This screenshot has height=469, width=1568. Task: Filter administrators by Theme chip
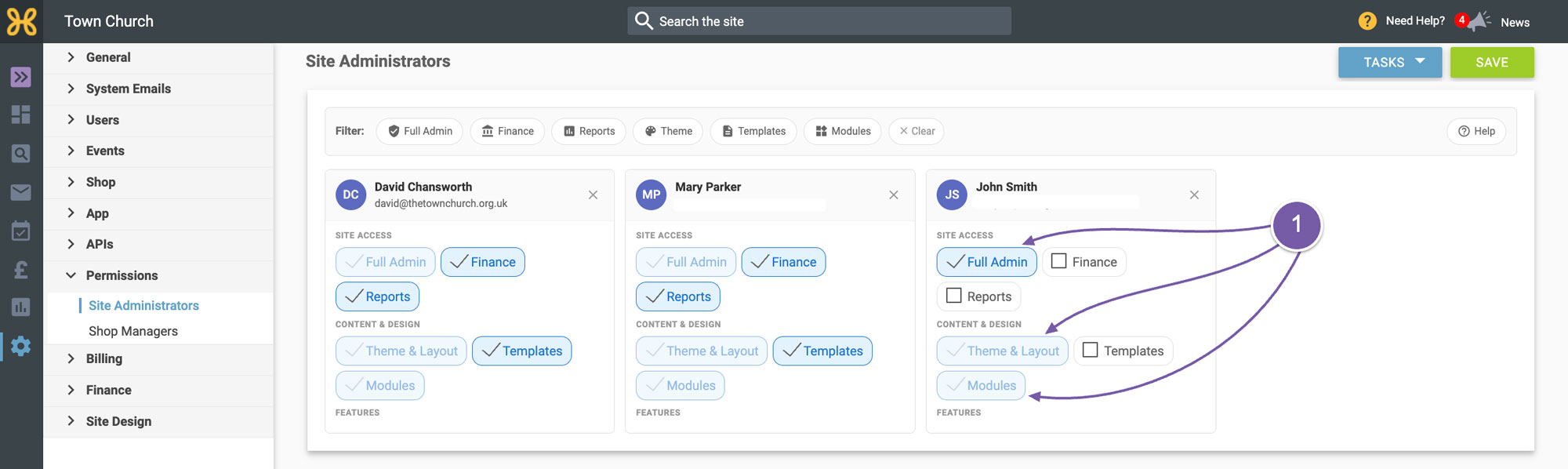669,131
